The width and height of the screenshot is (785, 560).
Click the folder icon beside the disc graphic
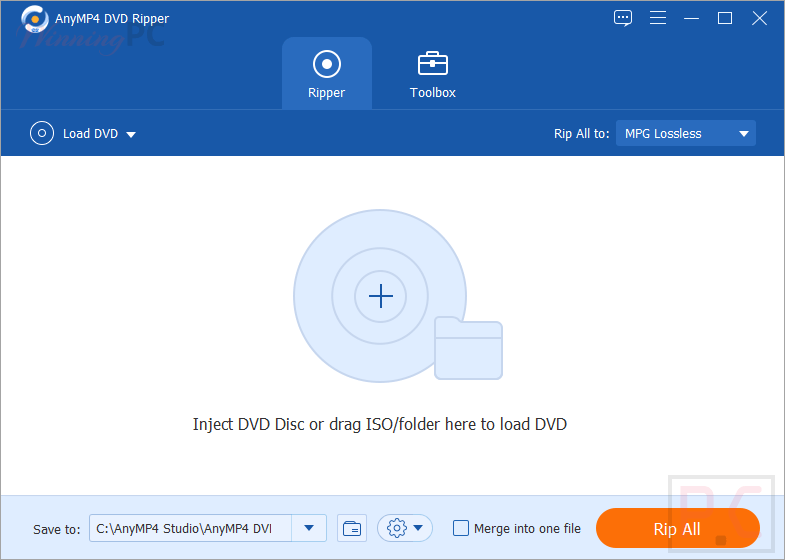468,348
